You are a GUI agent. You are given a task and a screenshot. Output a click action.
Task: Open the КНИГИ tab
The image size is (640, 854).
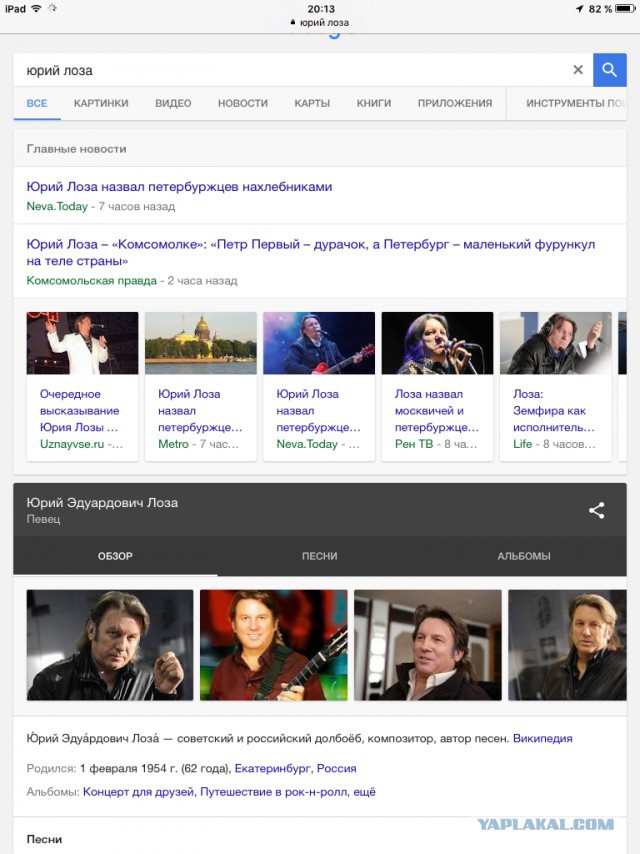(374, 103)
